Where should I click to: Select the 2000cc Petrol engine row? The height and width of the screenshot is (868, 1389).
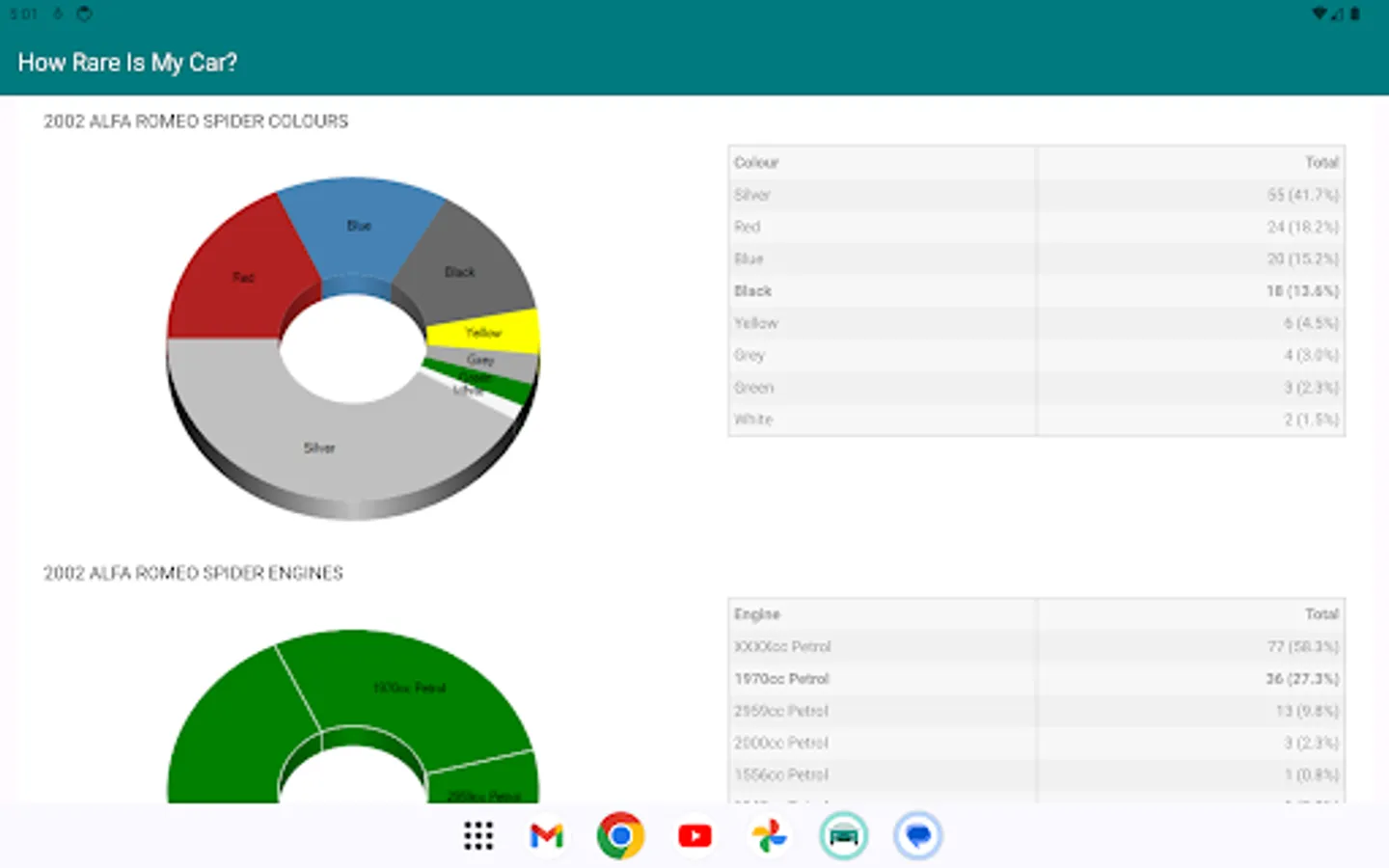(1037, 743)
